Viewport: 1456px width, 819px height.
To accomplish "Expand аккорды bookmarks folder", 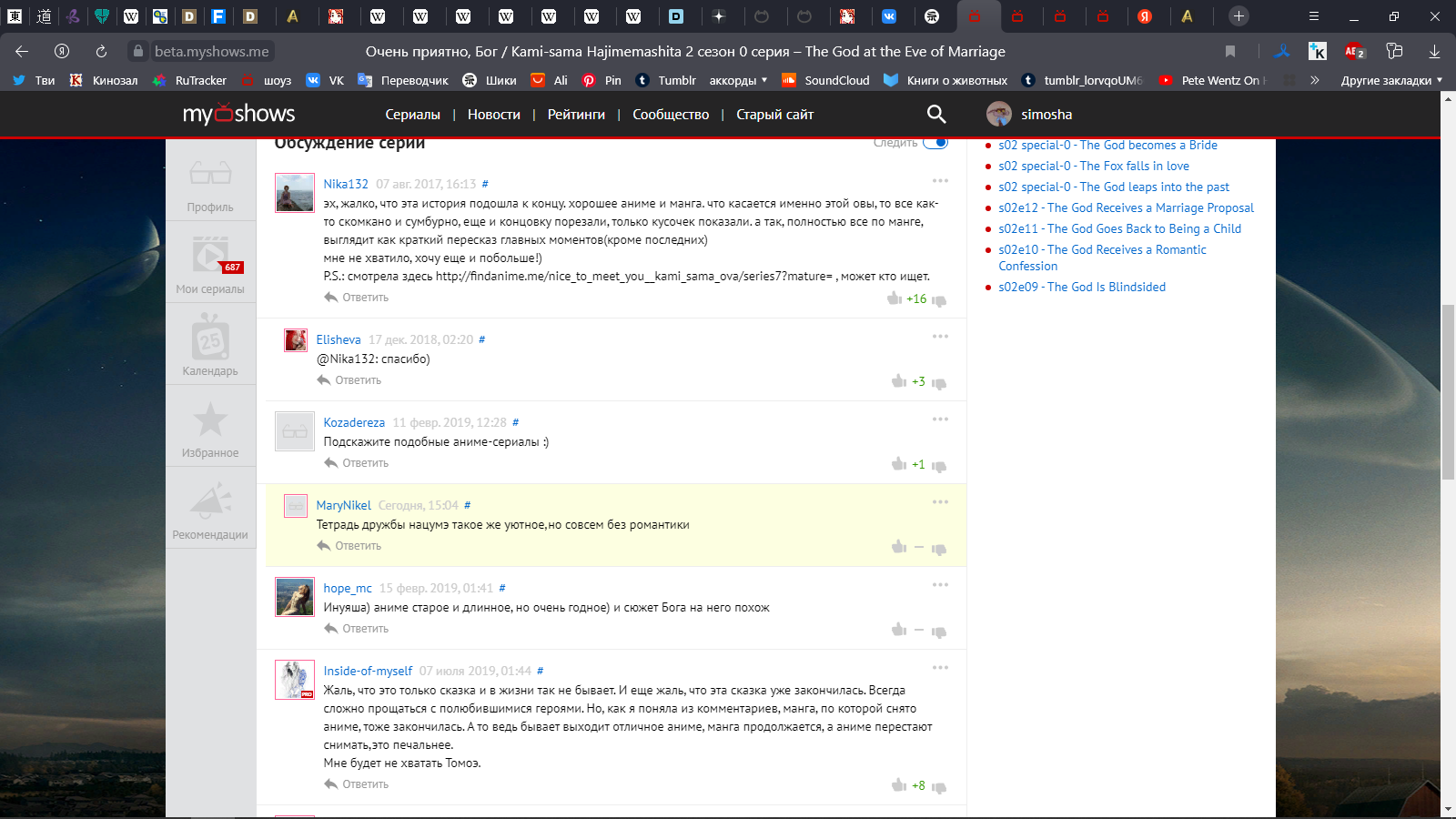I will pos(738,80).
